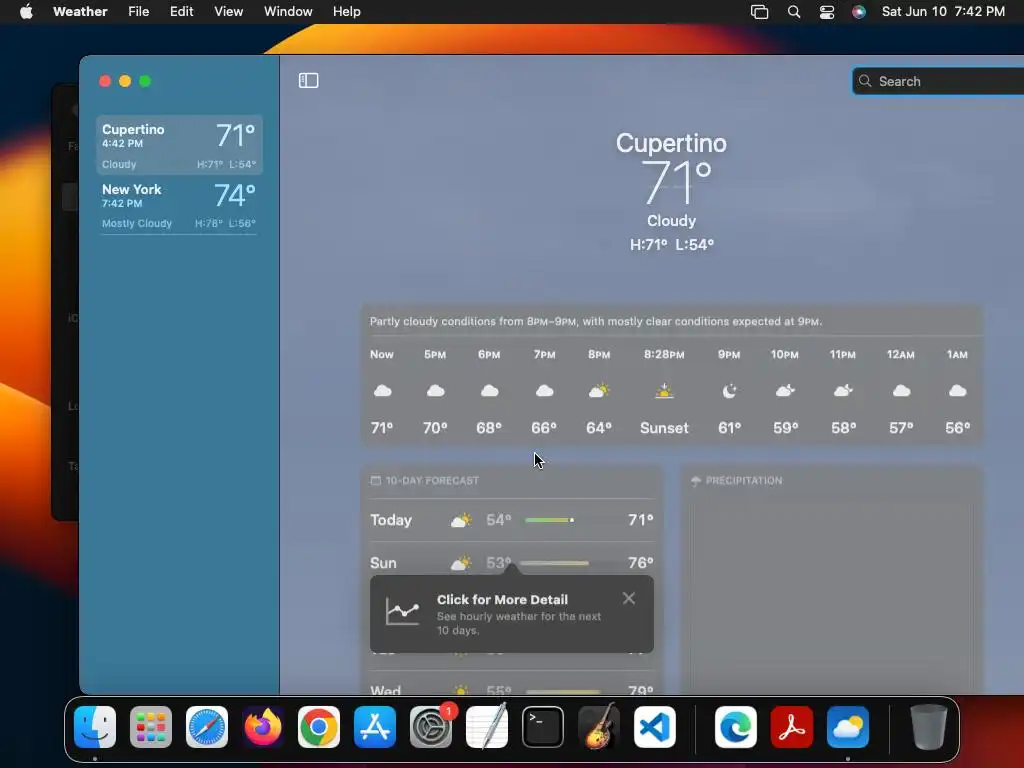Open Spotlight search in menu bar
1024x768 pixels.
click(x=793, y=12)
